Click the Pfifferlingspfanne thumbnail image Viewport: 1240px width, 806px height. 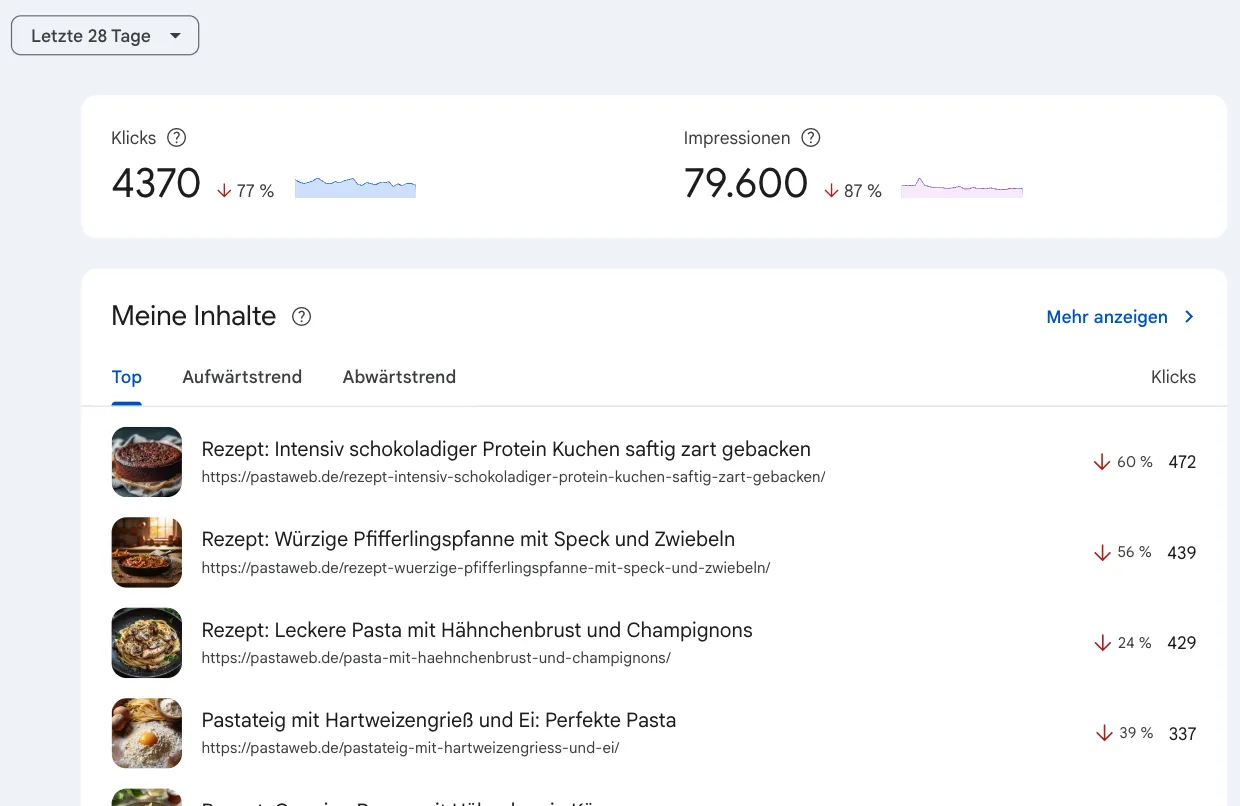click(147, 552)
